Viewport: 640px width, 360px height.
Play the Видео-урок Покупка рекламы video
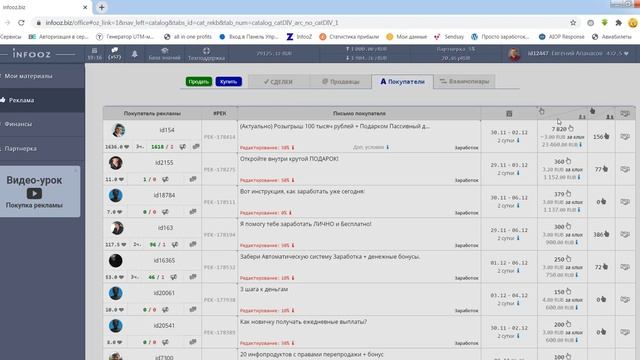click(34, 193)
